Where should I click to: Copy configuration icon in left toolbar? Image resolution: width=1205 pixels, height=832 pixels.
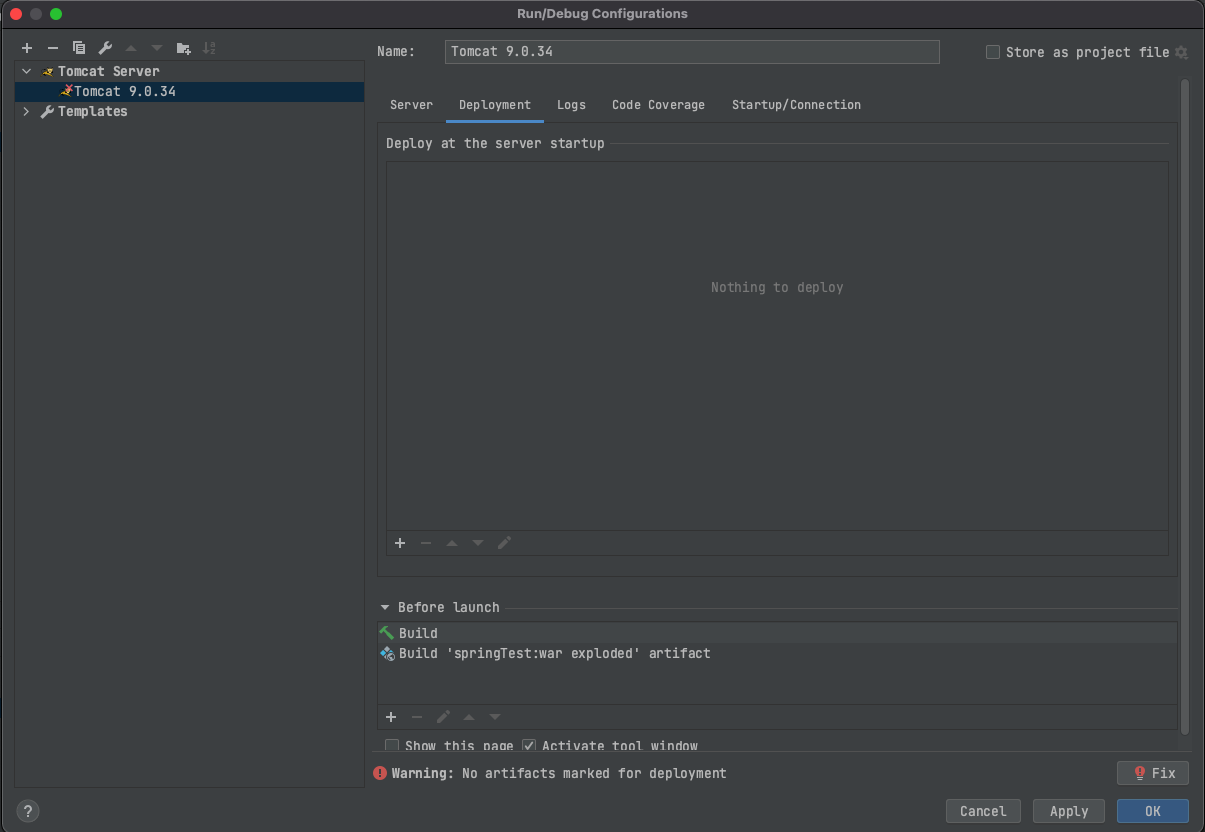(x=79, y=48)
